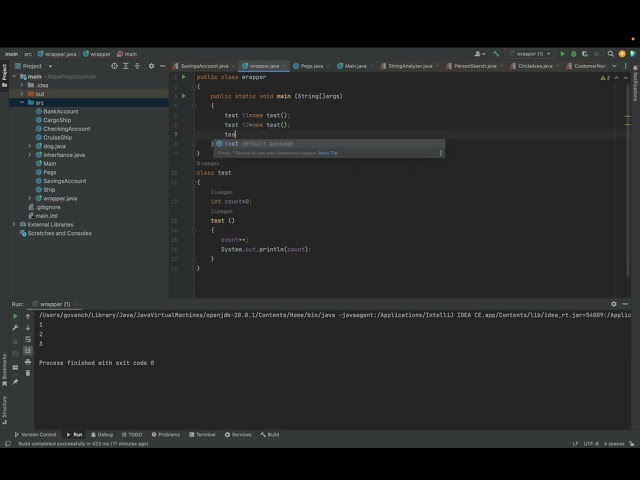The width and height of the screenshot is (640, 480).
Task: Toggle the Project side tool button
Action: click(4, 76)
